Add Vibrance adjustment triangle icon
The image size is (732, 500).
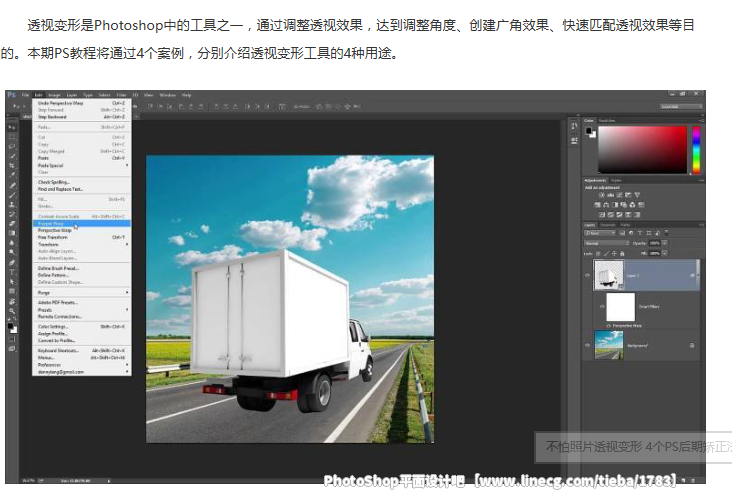click(x=637, y=195)
